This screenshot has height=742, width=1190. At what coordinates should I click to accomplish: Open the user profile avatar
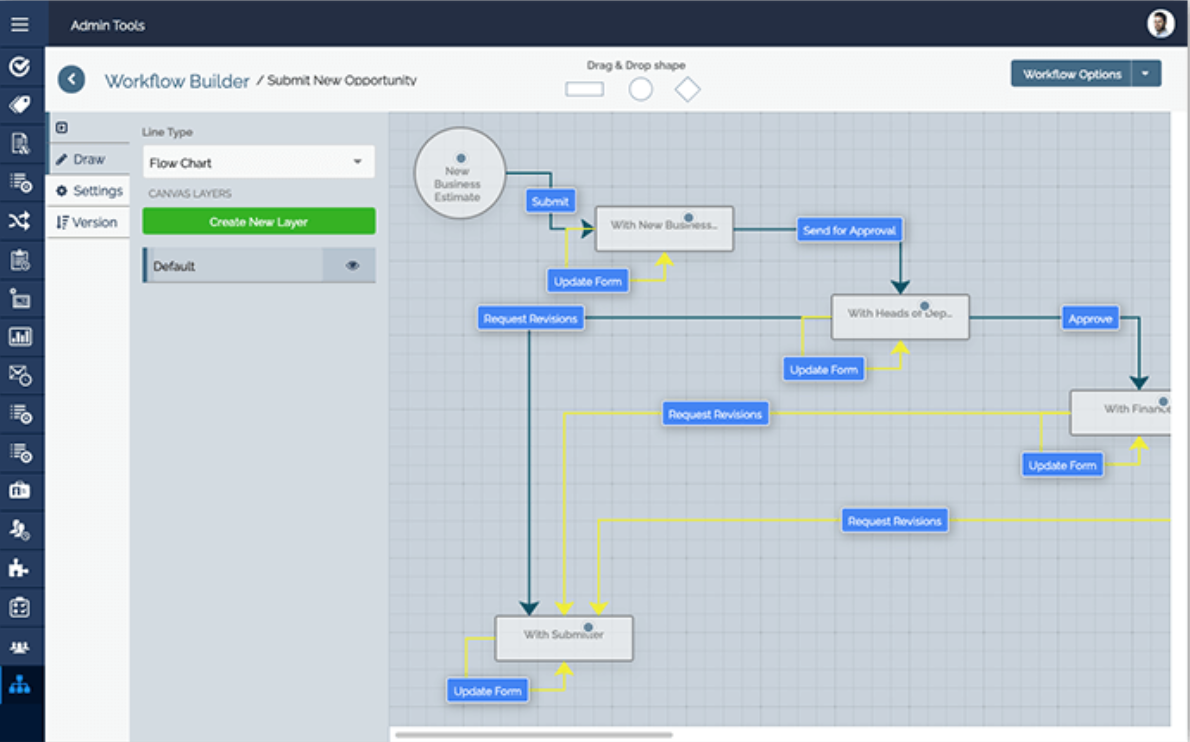point(1160,24)
